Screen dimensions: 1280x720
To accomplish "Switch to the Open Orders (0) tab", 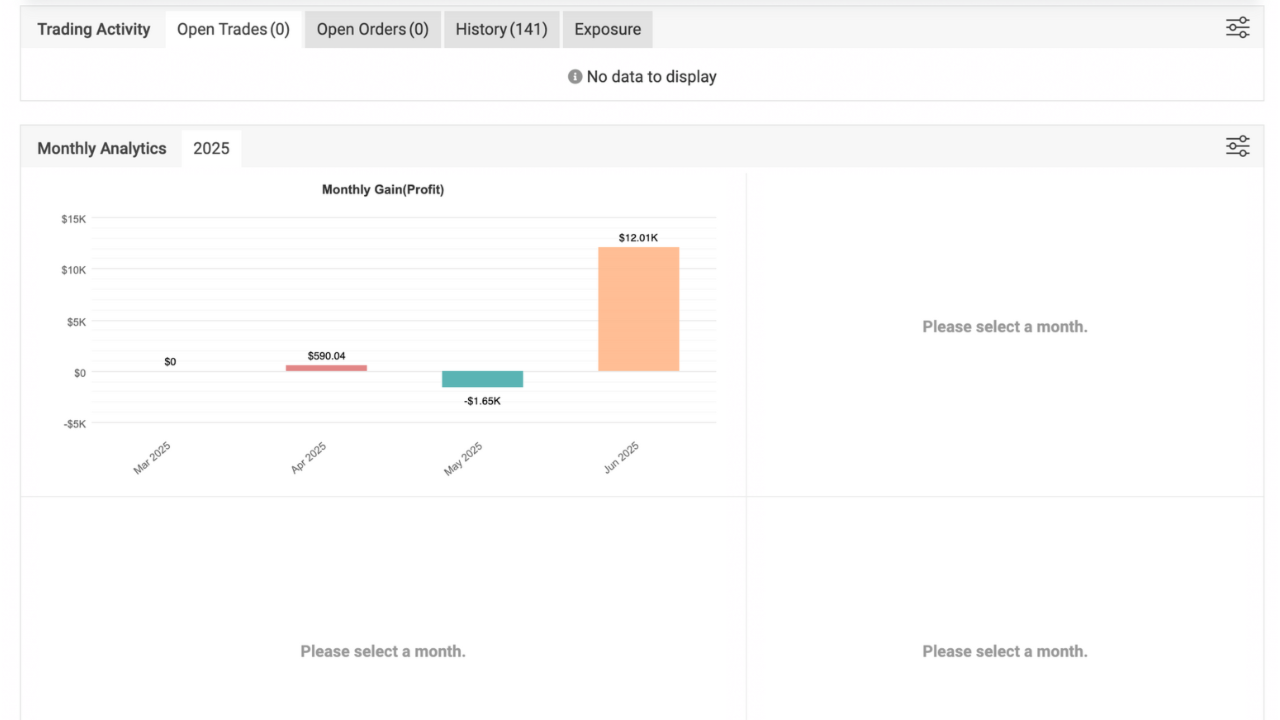I will [x=373, y=29].
